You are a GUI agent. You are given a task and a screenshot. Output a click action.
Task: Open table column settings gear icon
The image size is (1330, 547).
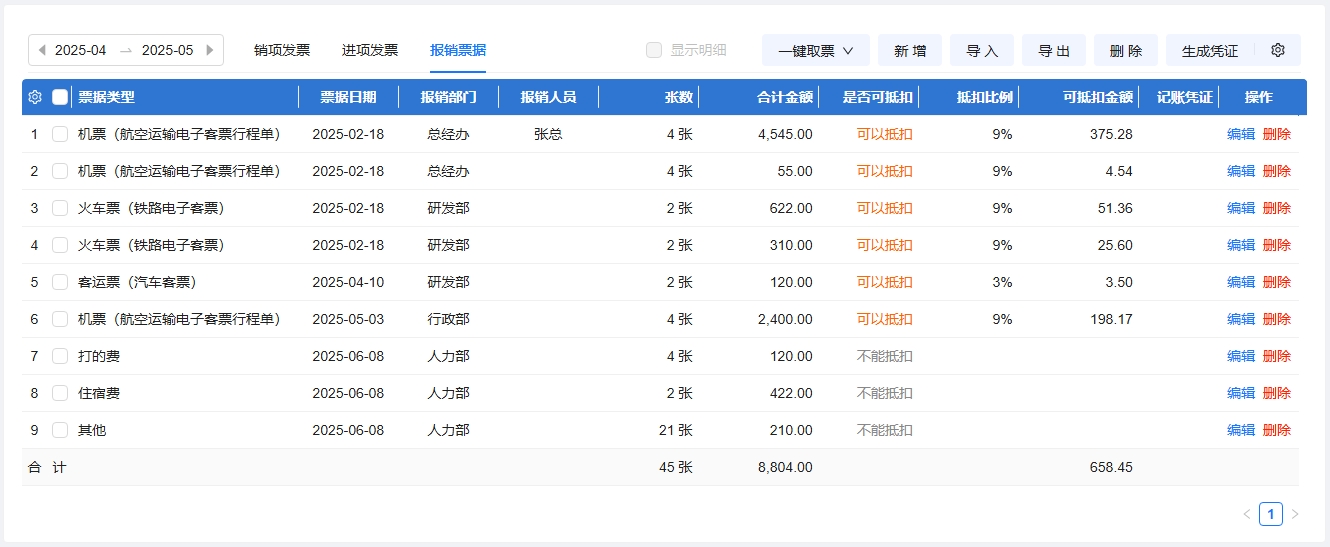pyautogui.click(x=35, y=97)
